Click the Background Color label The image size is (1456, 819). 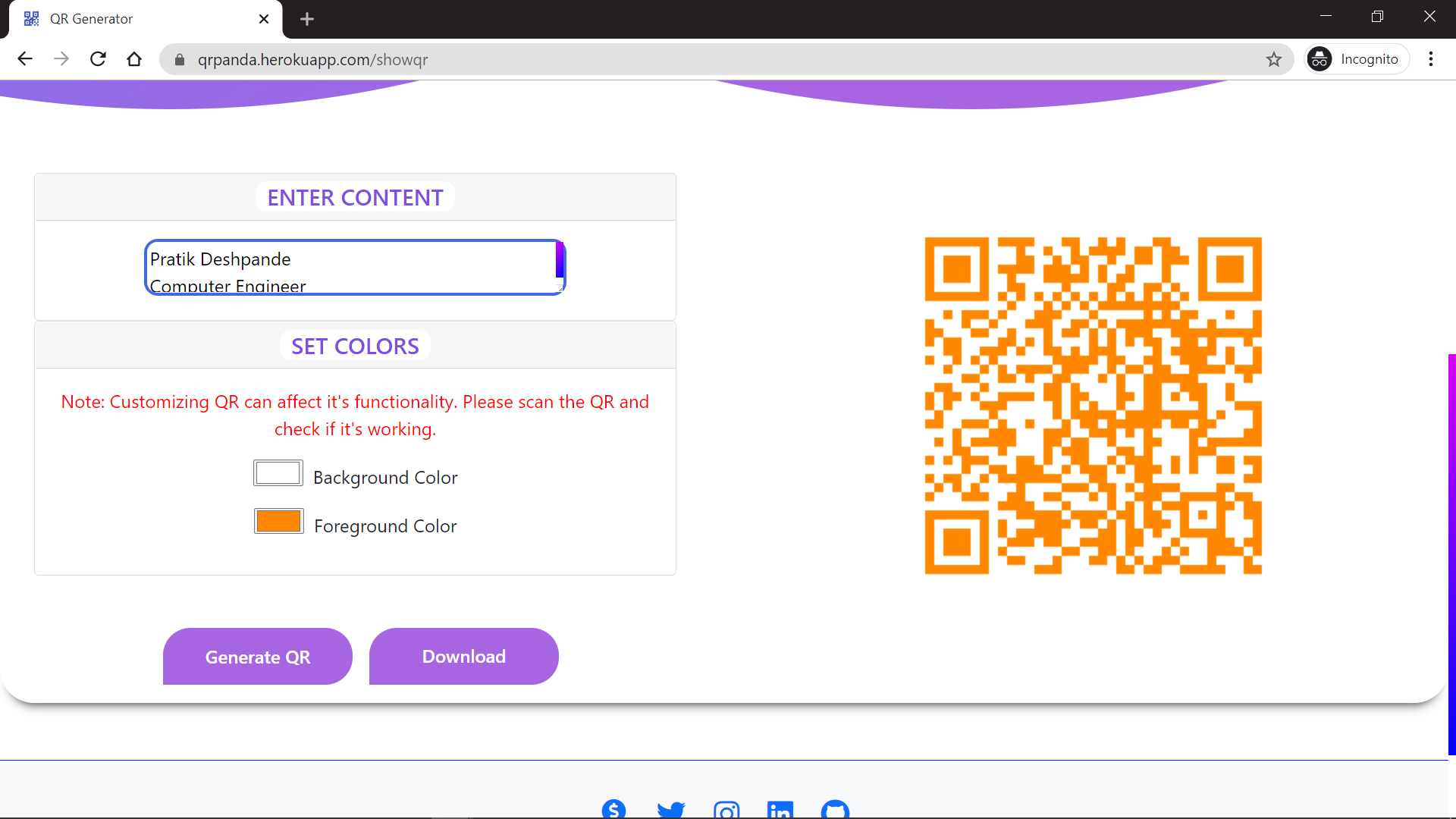(385, 478)
